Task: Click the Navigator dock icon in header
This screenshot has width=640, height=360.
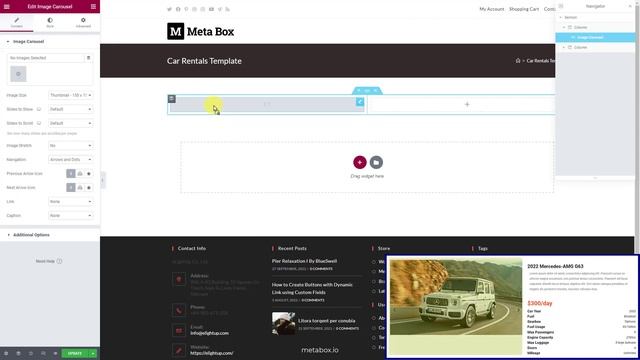Action: click(561, 6)
